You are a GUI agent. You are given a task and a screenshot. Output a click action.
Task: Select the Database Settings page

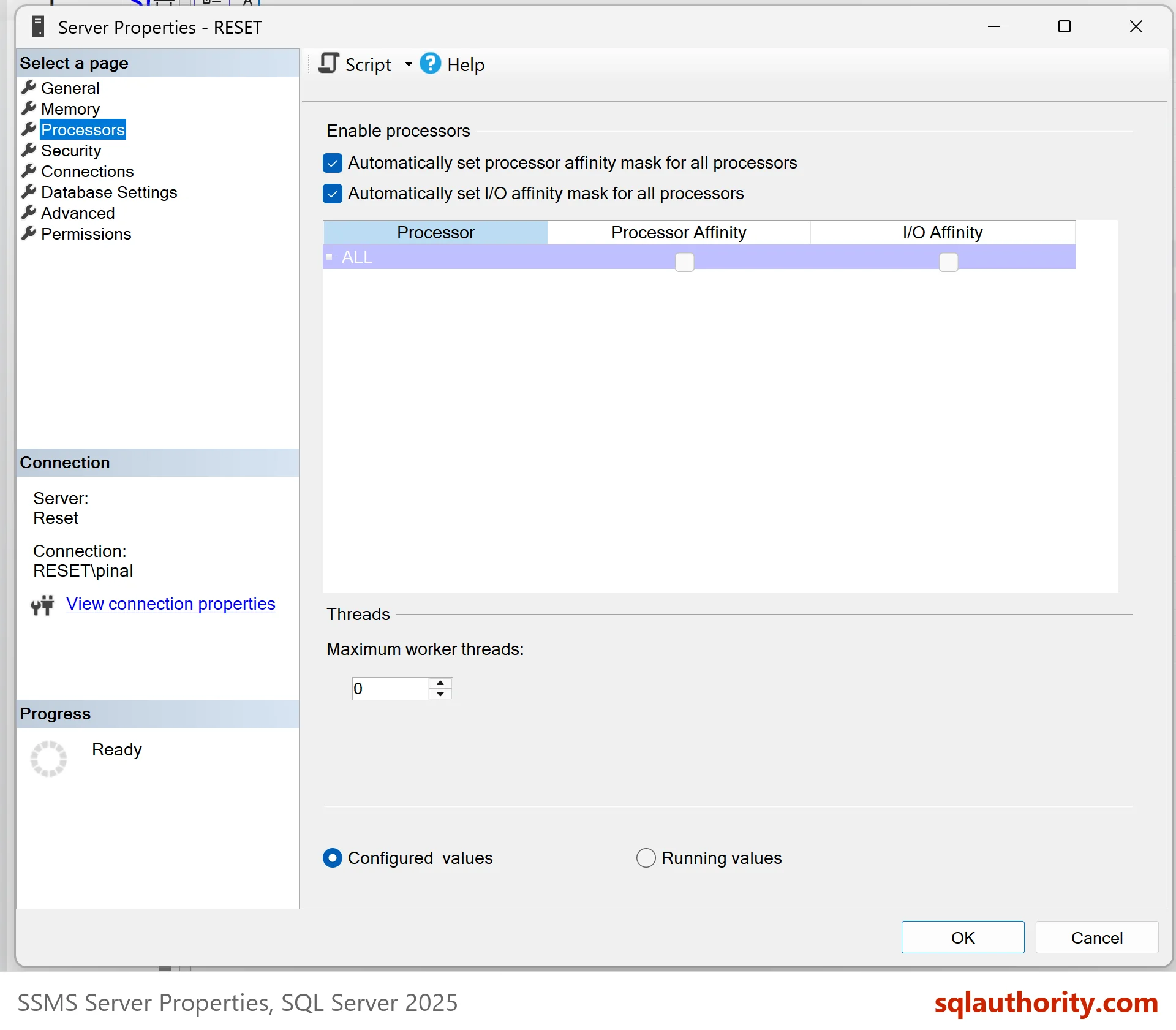(109, 192)
